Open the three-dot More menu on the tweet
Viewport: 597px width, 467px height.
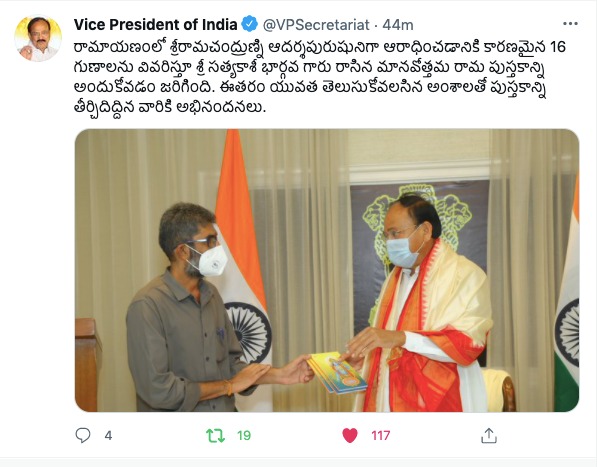(570, 24)
